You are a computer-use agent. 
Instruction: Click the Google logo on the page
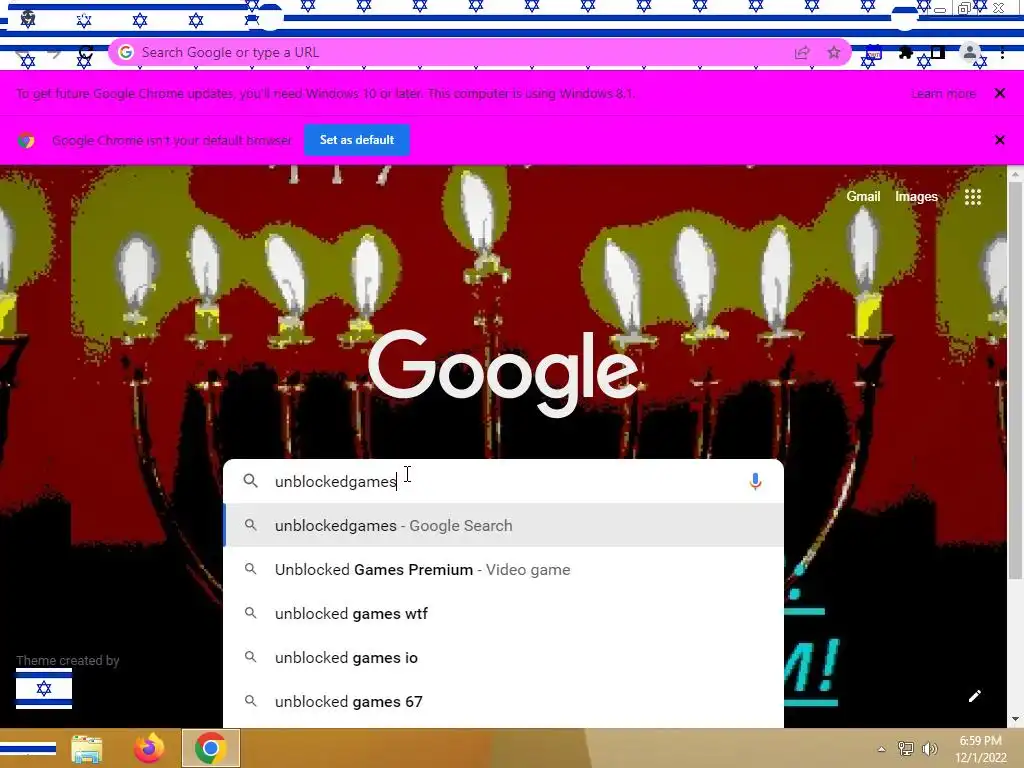[504, 372]
